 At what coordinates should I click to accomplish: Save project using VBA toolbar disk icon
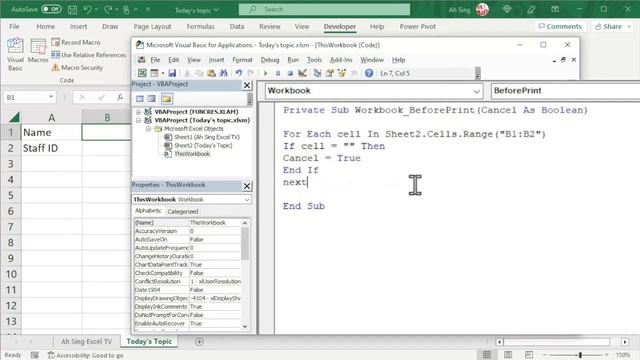[172, 73]
